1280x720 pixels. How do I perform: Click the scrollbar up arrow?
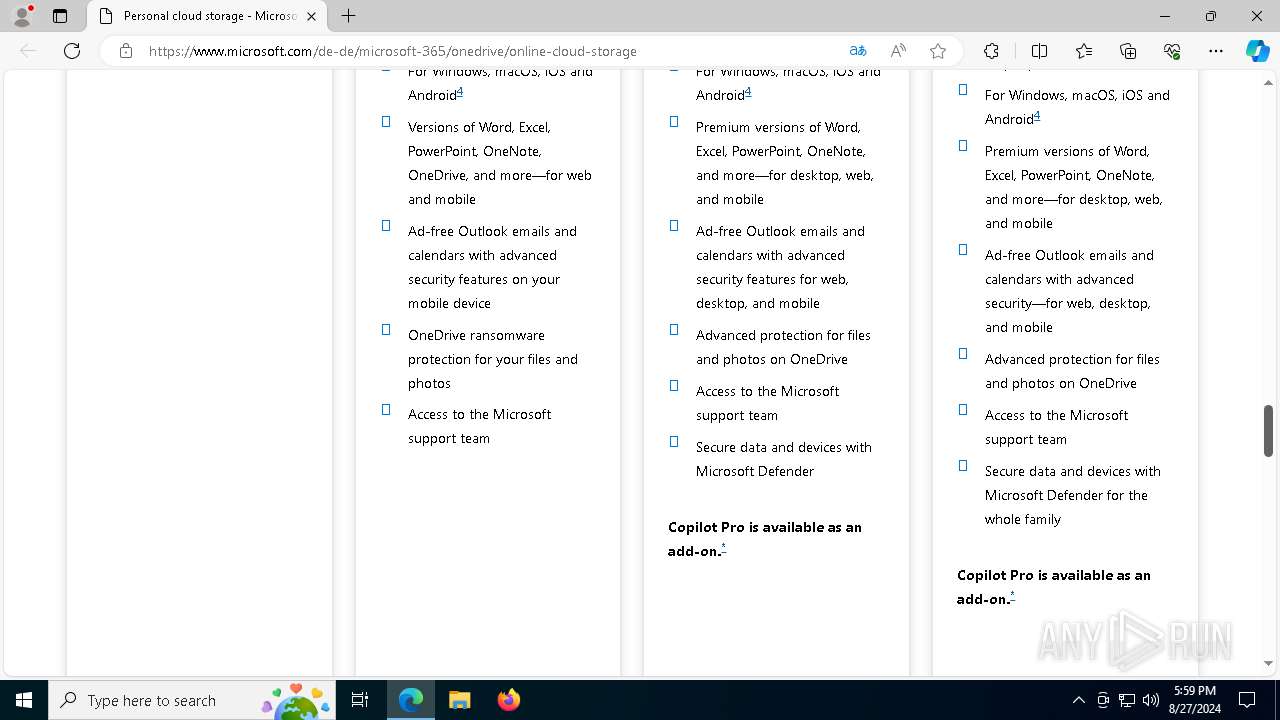[x=1268, y=82]
